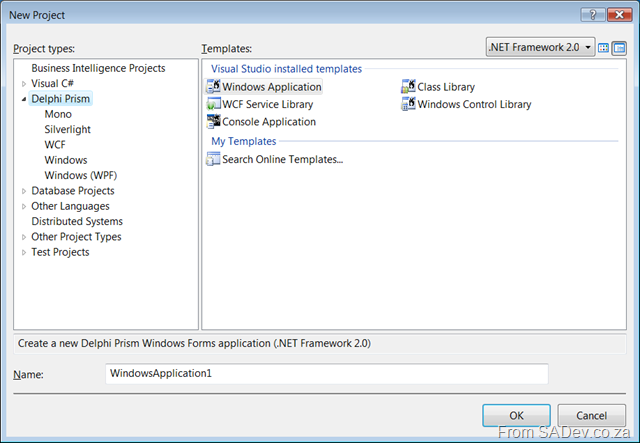This screenshot has height=443, width=640.
Task: Select Database Projects in the tree
Action: point(73,191)
